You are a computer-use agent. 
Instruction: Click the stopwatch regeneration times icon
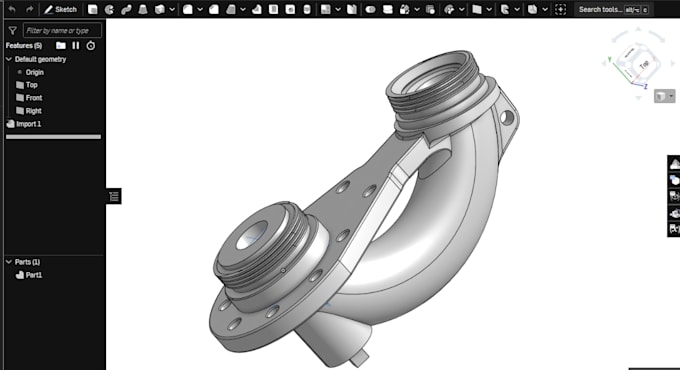91,46
